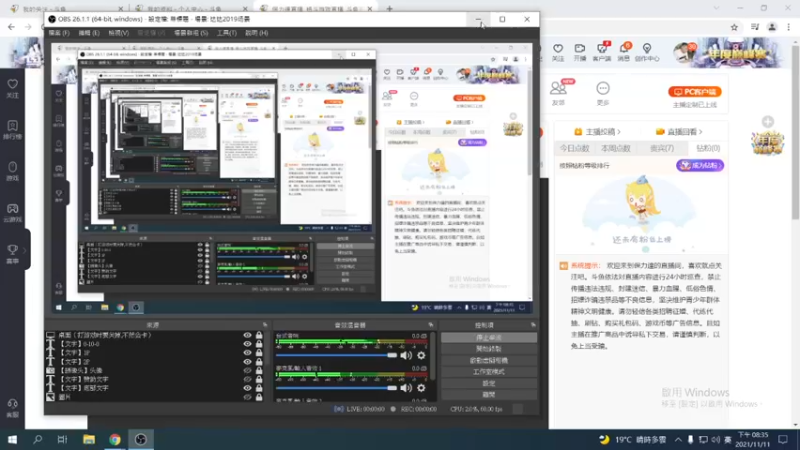Viewport: 800px width, 450px height.
Task: Mute the 台式音訊 speaker icon in mixer
Action: (406, 355)
